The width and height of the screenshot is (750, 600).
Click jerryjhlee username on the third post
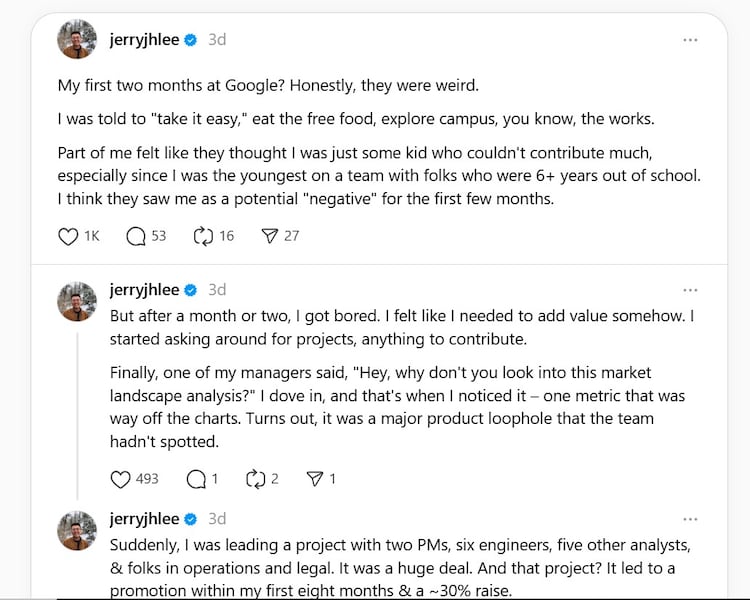pyautogui.click(x=144, y=519)
